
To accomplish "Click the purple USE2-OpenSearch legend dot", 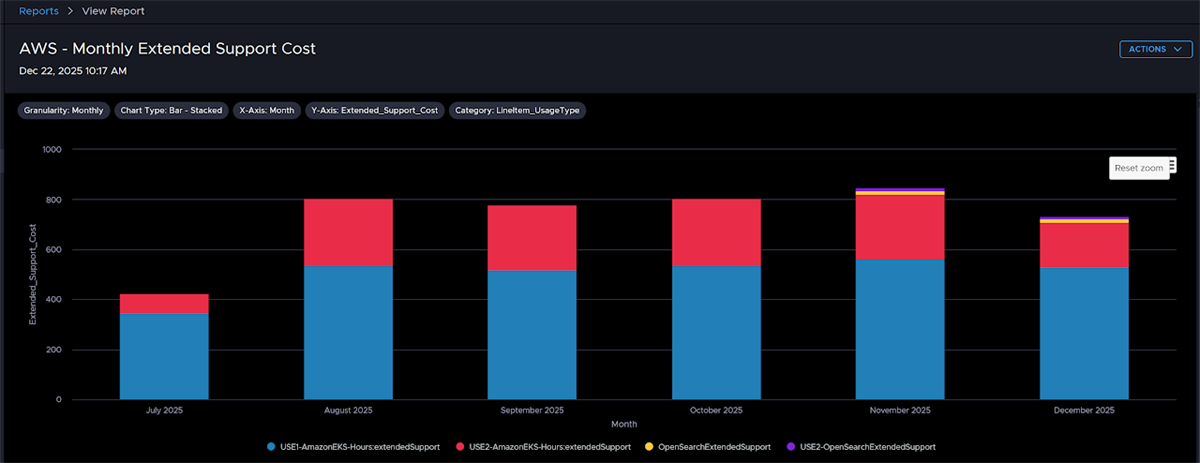I will click(792, 446).
